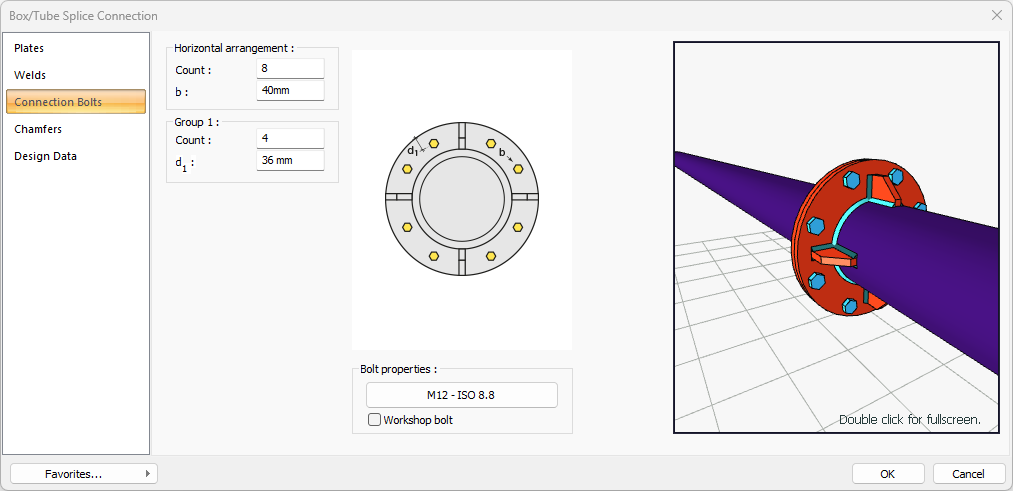The image size is (1013, 491).
Task: Switch to the Welds section
Action: (x=30, y=75)
